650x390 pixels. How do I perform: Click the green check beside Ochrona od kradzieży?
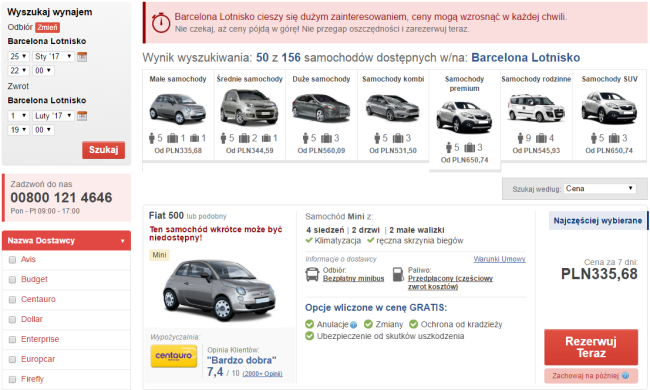413,324
